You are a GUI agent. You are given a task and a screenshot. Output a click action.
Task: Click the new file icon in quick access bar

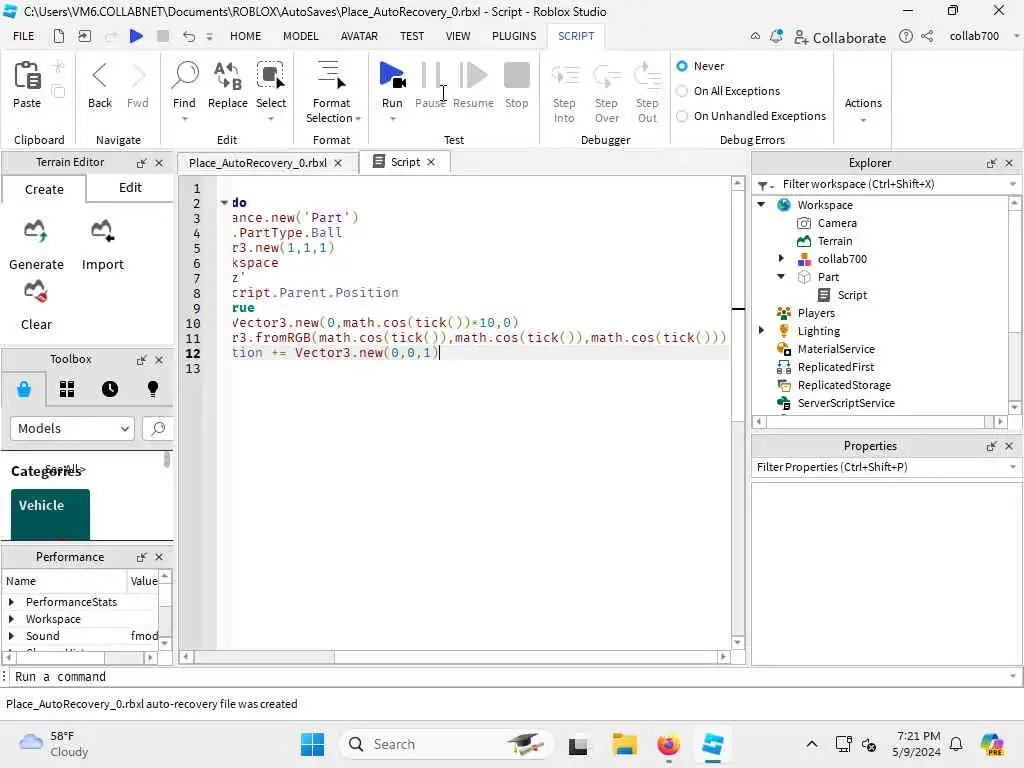59,36
